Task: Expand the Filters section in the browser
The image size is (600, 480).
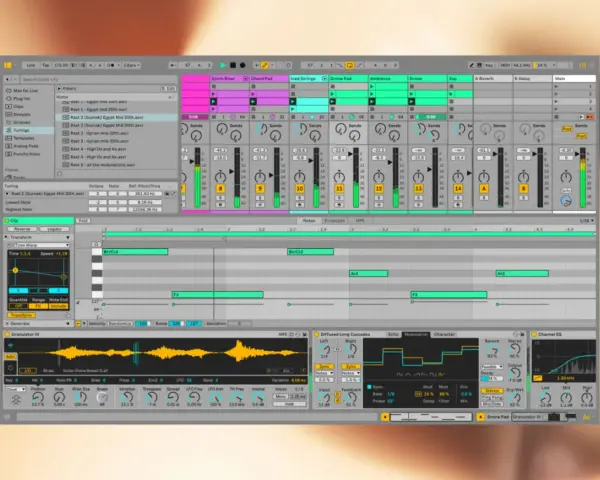Action: [x=59, y=88]
